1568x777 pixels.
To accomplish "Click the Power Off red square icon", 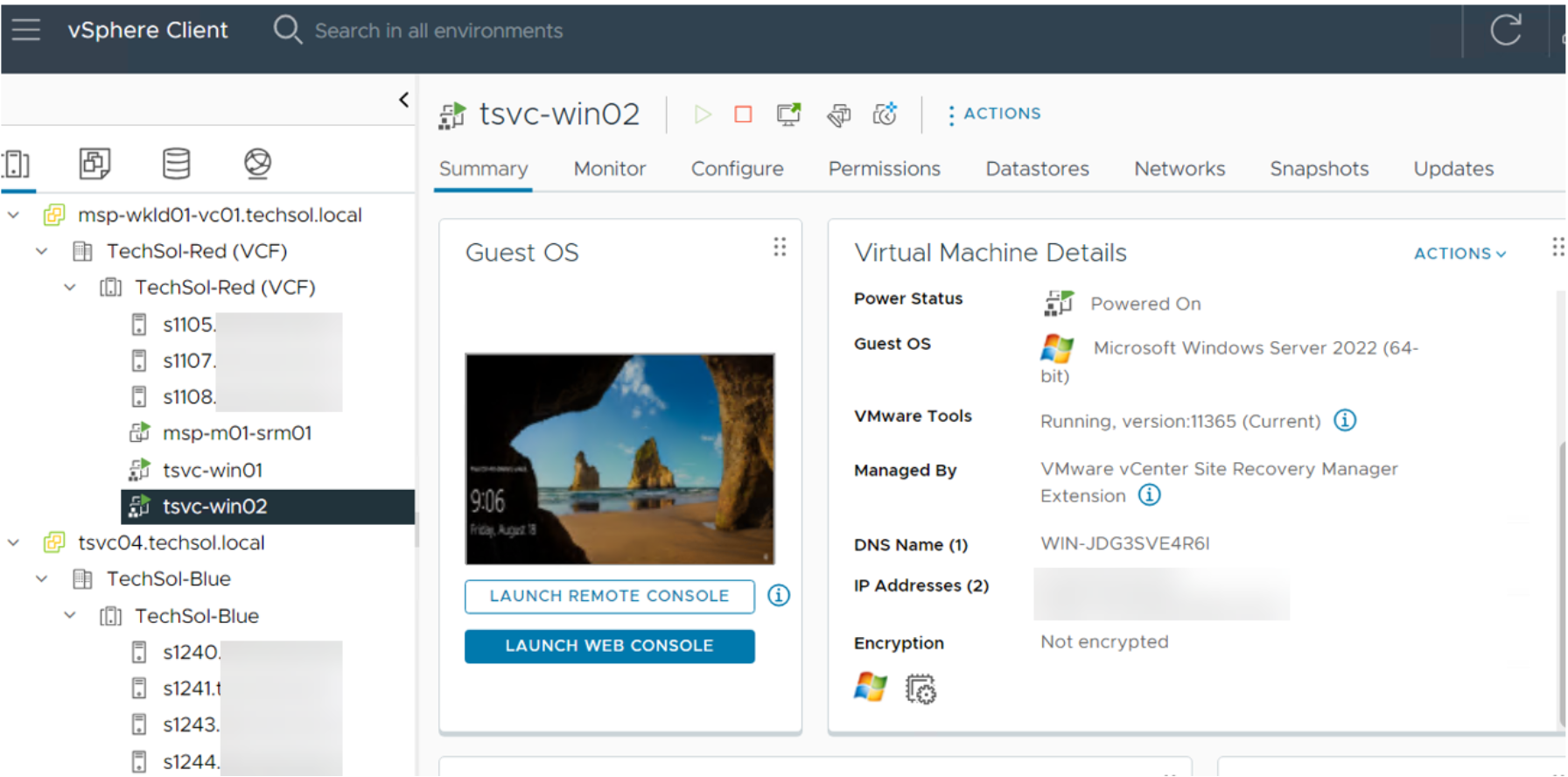I will pos(743,115).
